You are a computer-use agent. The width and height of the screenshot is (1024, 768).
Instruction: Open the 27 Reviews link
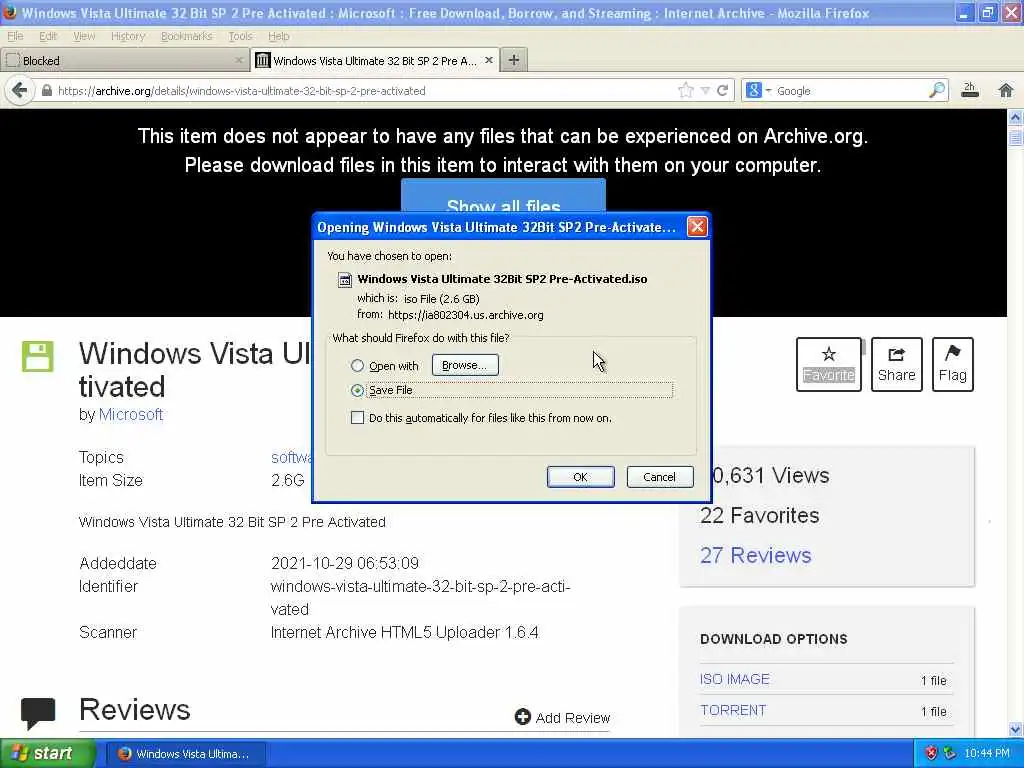tap(756, 555)
